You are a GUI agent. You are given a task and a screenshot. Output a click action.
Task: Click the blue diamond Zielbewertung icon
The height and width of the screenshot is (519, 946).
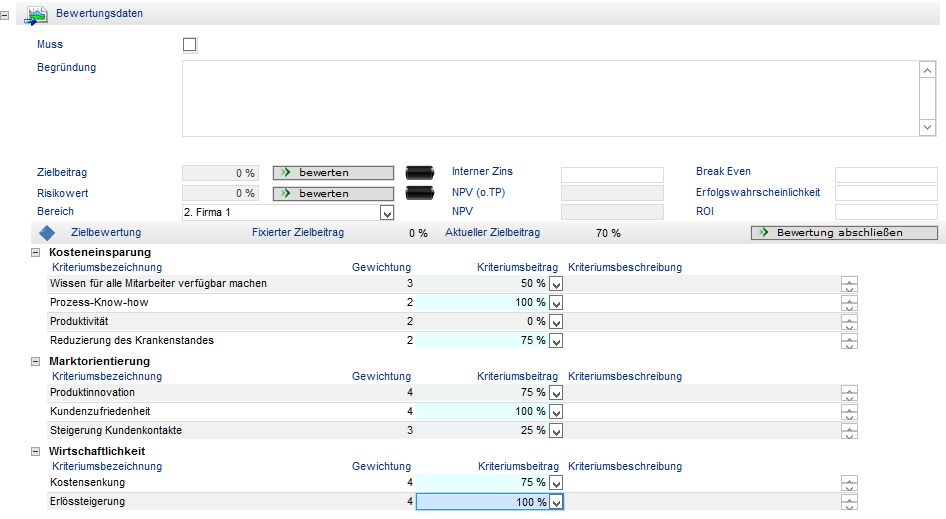(47, 233)
